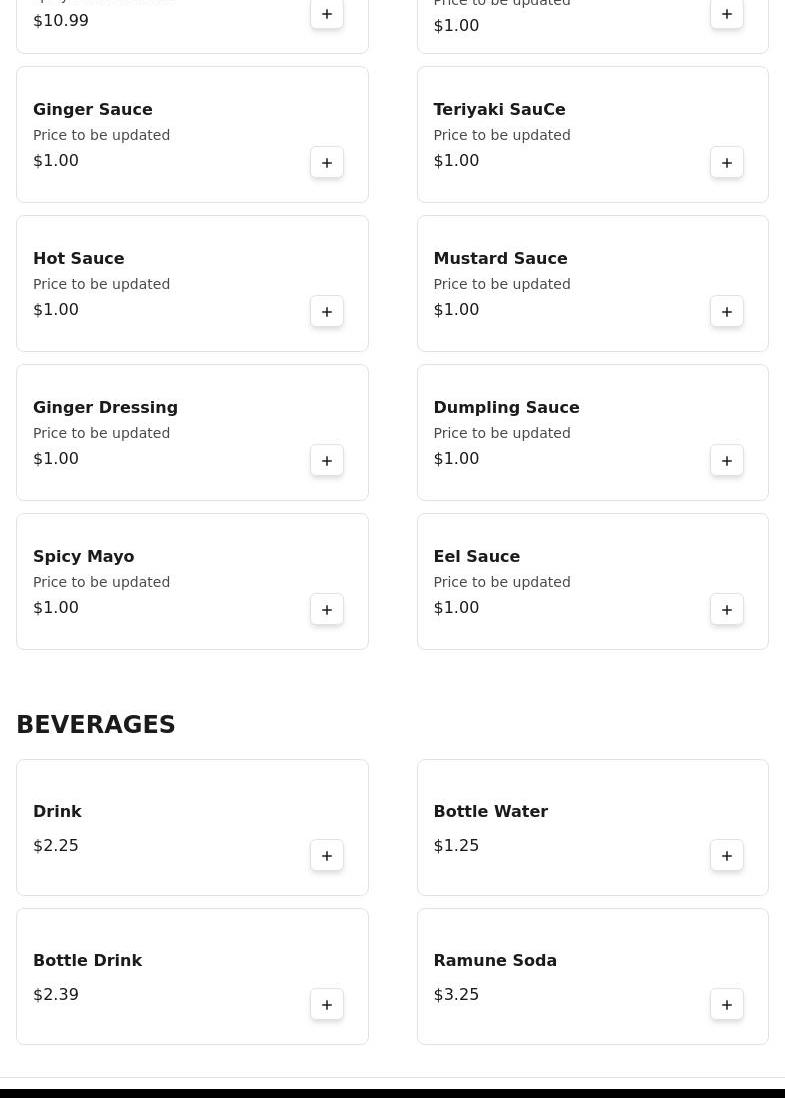Add Teriyaki Sauce using its plus button
The width and height of the screenshot is (785, 1098).
pos(727,162)
